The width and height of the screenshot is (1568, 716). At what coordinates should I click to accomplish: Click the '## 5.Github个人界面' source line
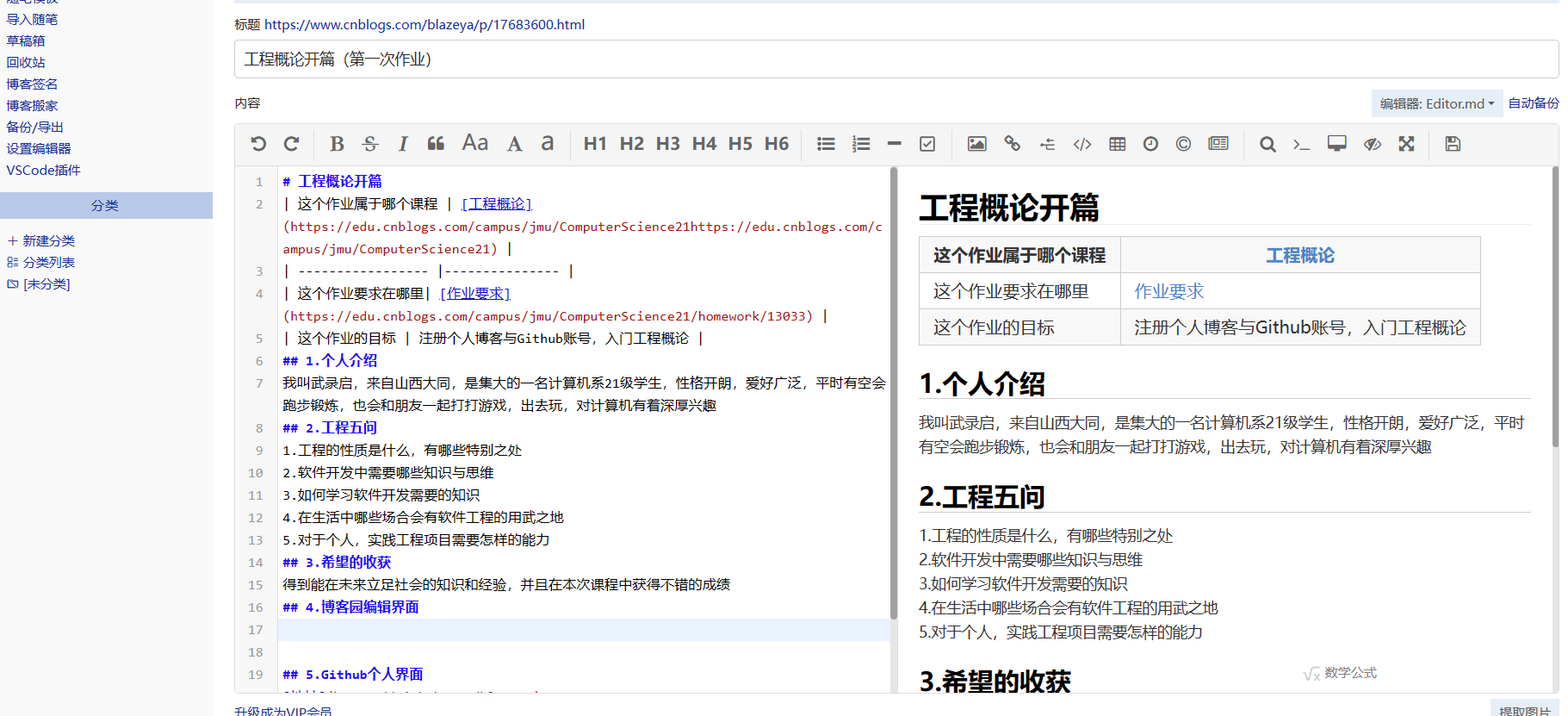(x=353, y=674)
